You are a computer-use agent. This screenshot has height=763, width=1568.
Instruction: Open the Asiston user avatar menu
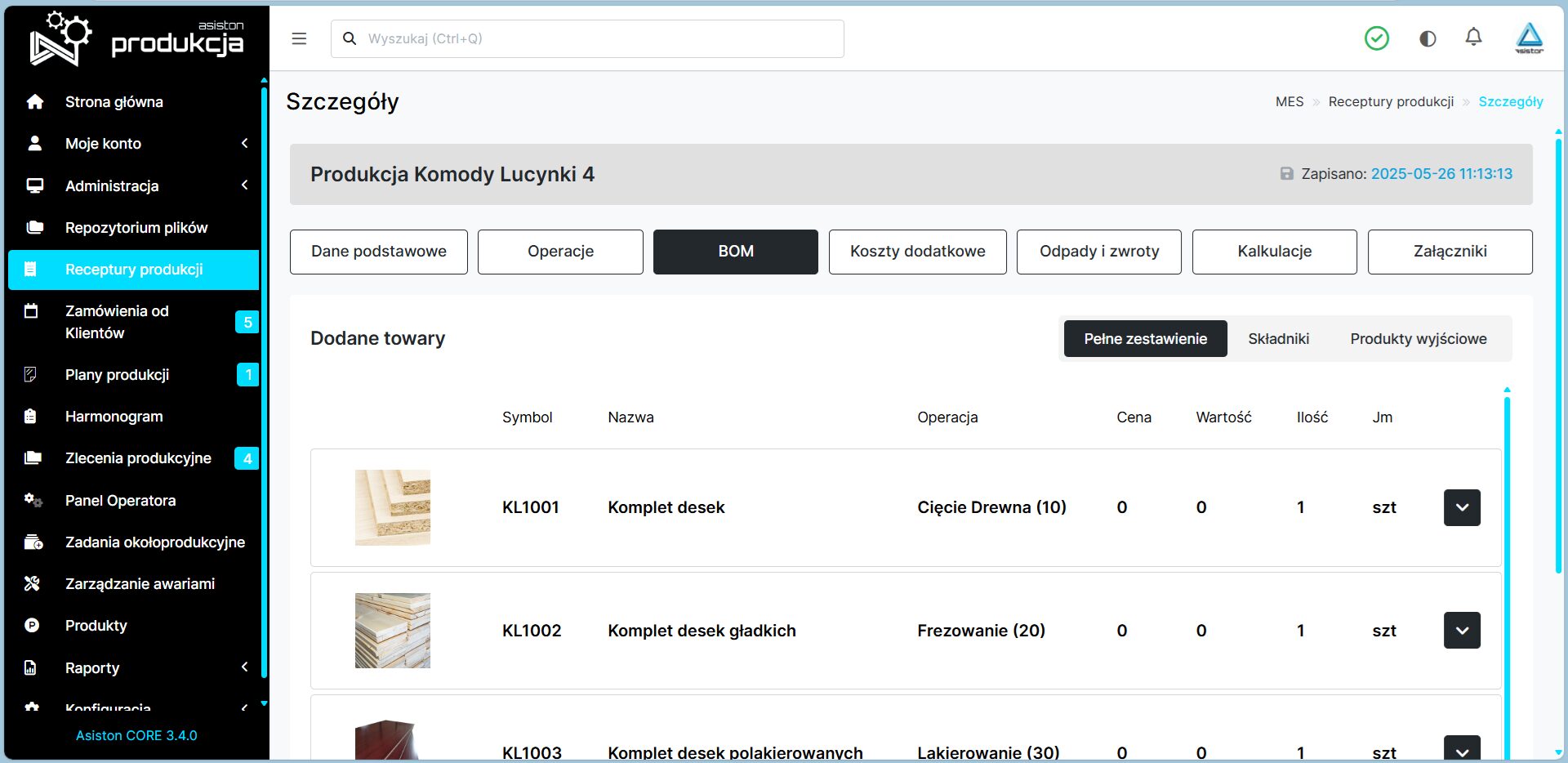pos(1529,38)
